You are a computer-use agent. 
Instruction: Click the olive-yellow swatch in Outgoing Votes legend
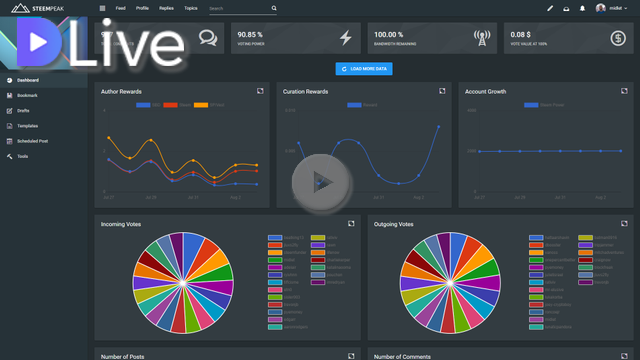tap(585, 238)
